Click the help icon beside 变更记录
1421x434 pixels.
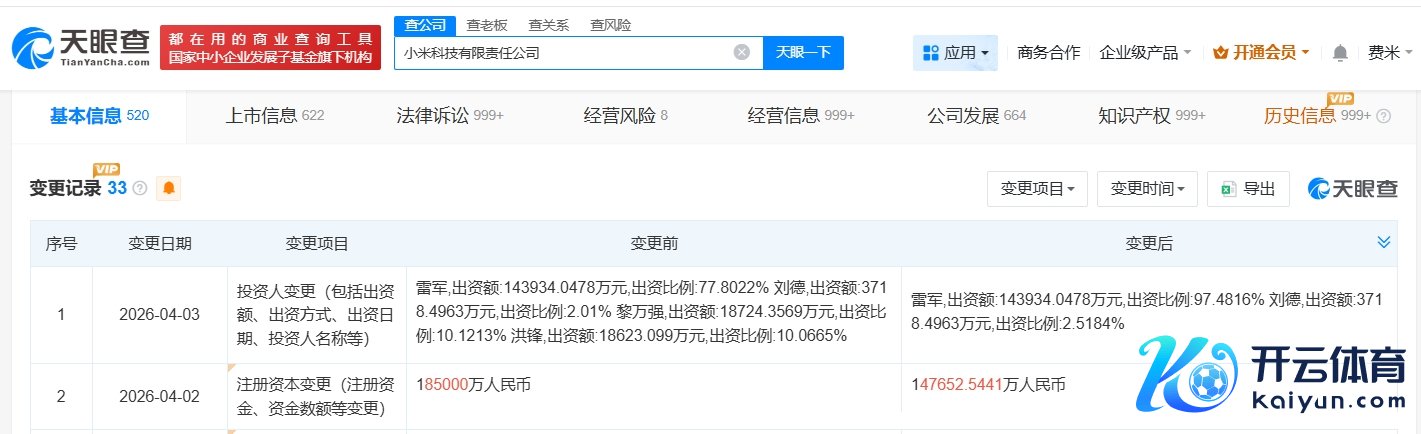140,188
